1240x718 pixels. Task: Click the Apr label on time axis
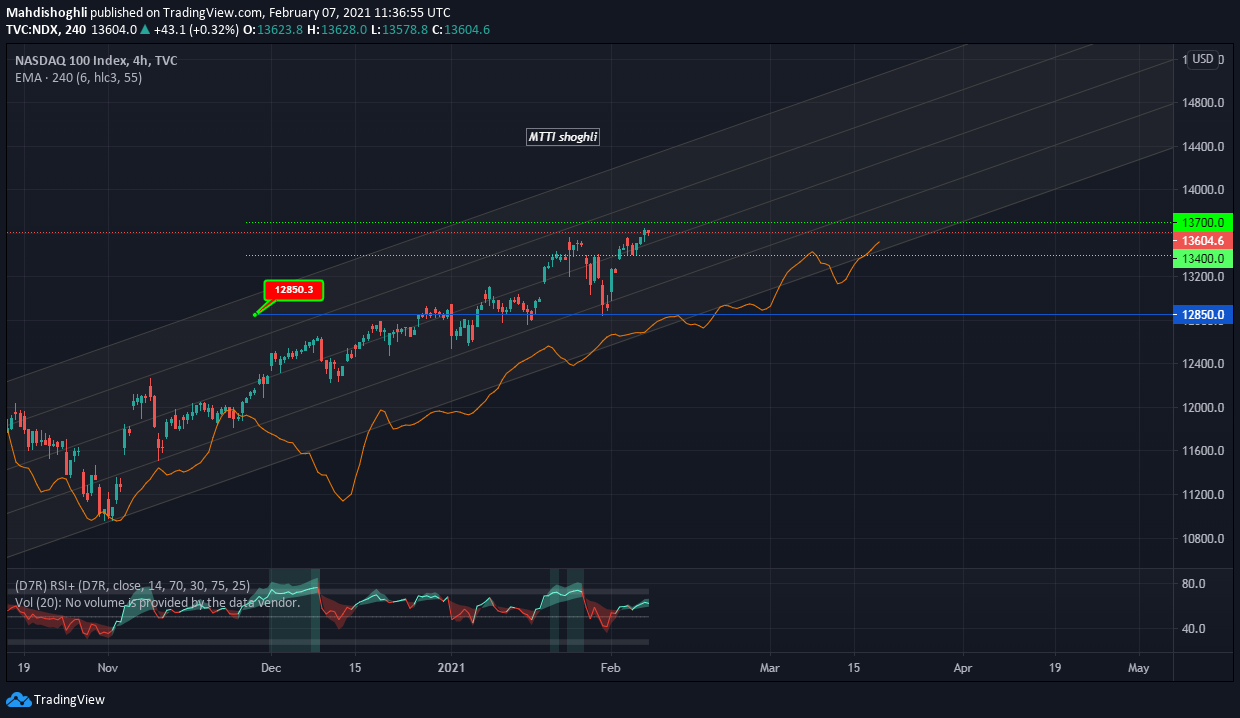[962, 666]
